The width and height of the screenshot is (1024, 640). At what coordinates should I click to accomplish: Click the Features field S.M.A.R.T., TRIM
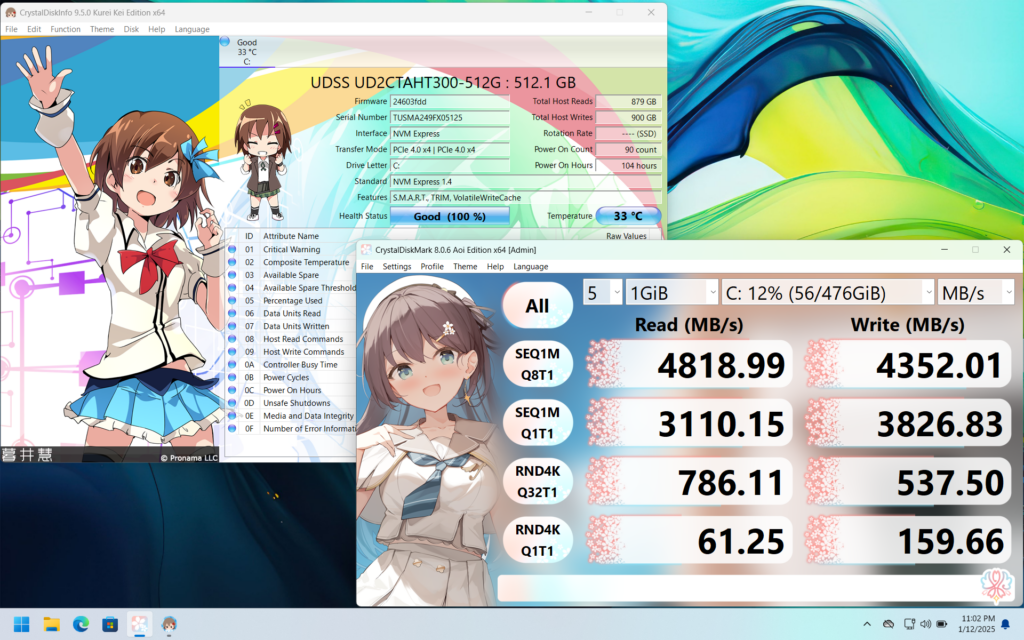click(526, 197)
